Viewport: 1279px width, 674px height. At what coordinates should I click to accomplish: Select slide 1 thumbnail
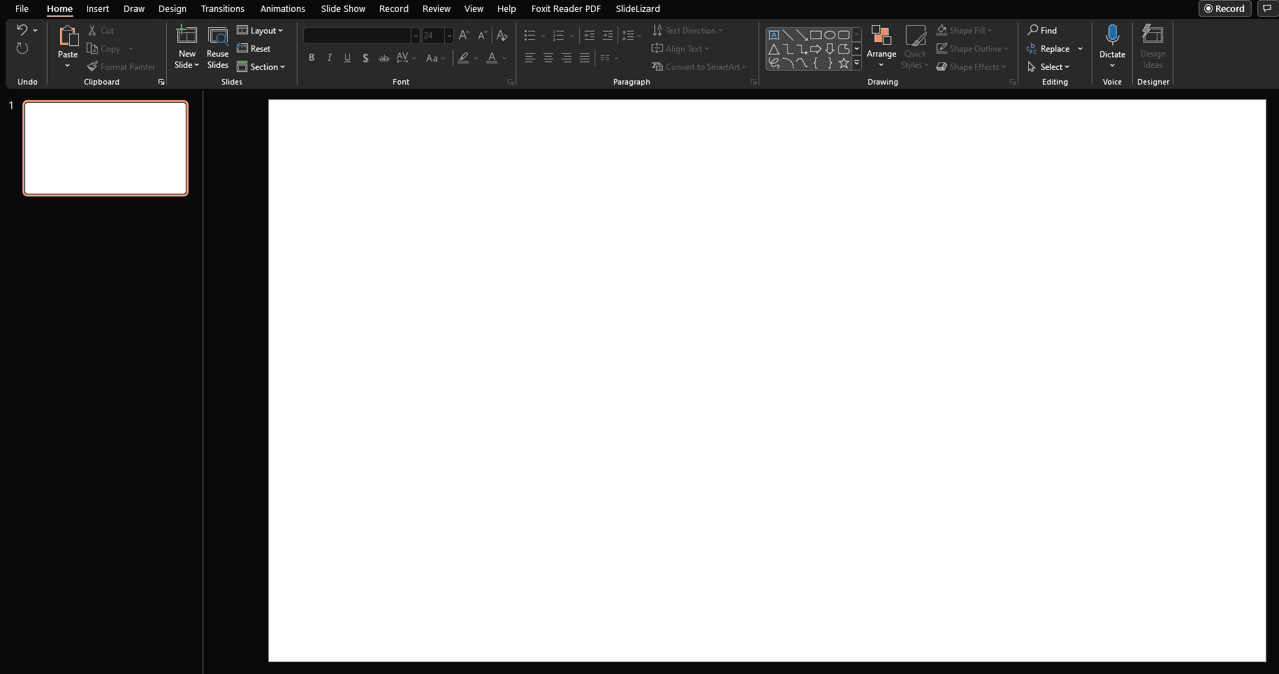(105, 148)
